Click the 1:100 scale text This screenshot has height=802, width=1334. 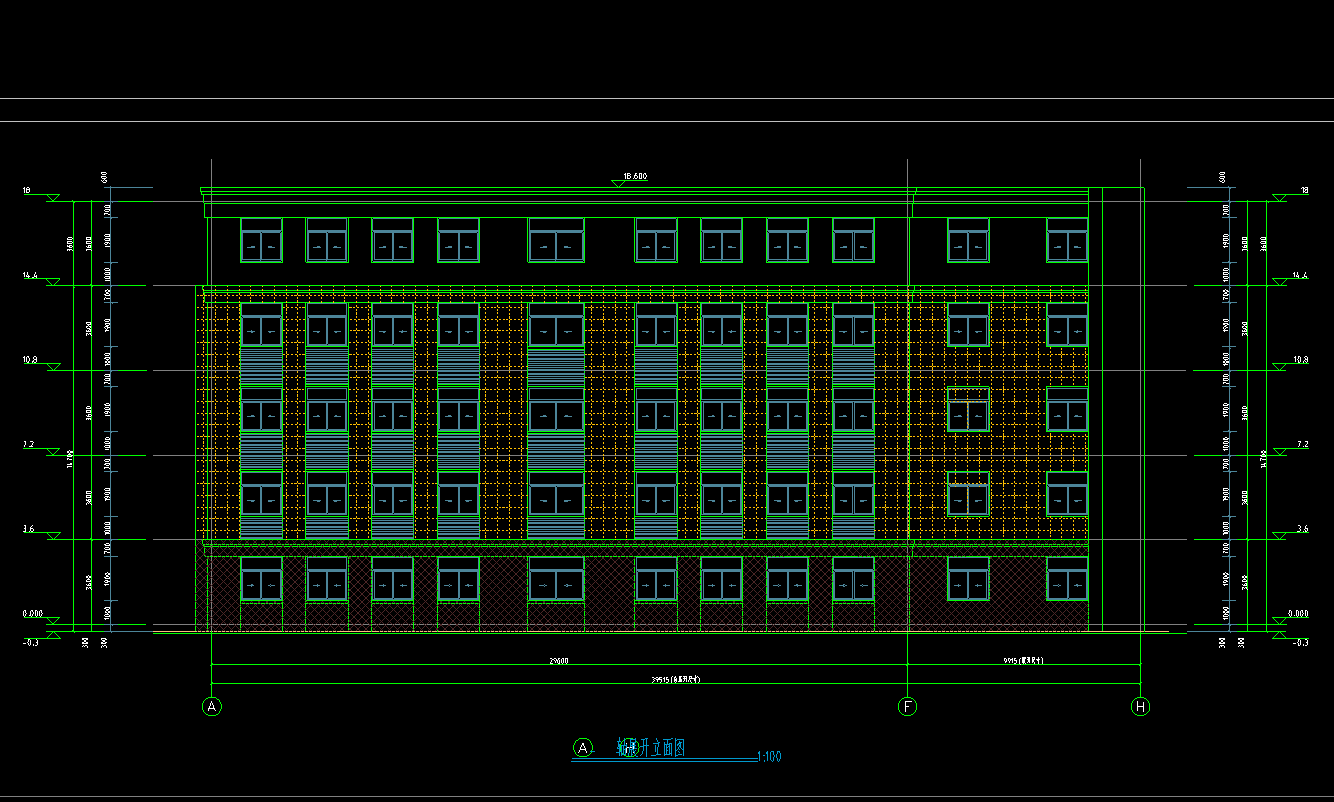tap(770, 757)
